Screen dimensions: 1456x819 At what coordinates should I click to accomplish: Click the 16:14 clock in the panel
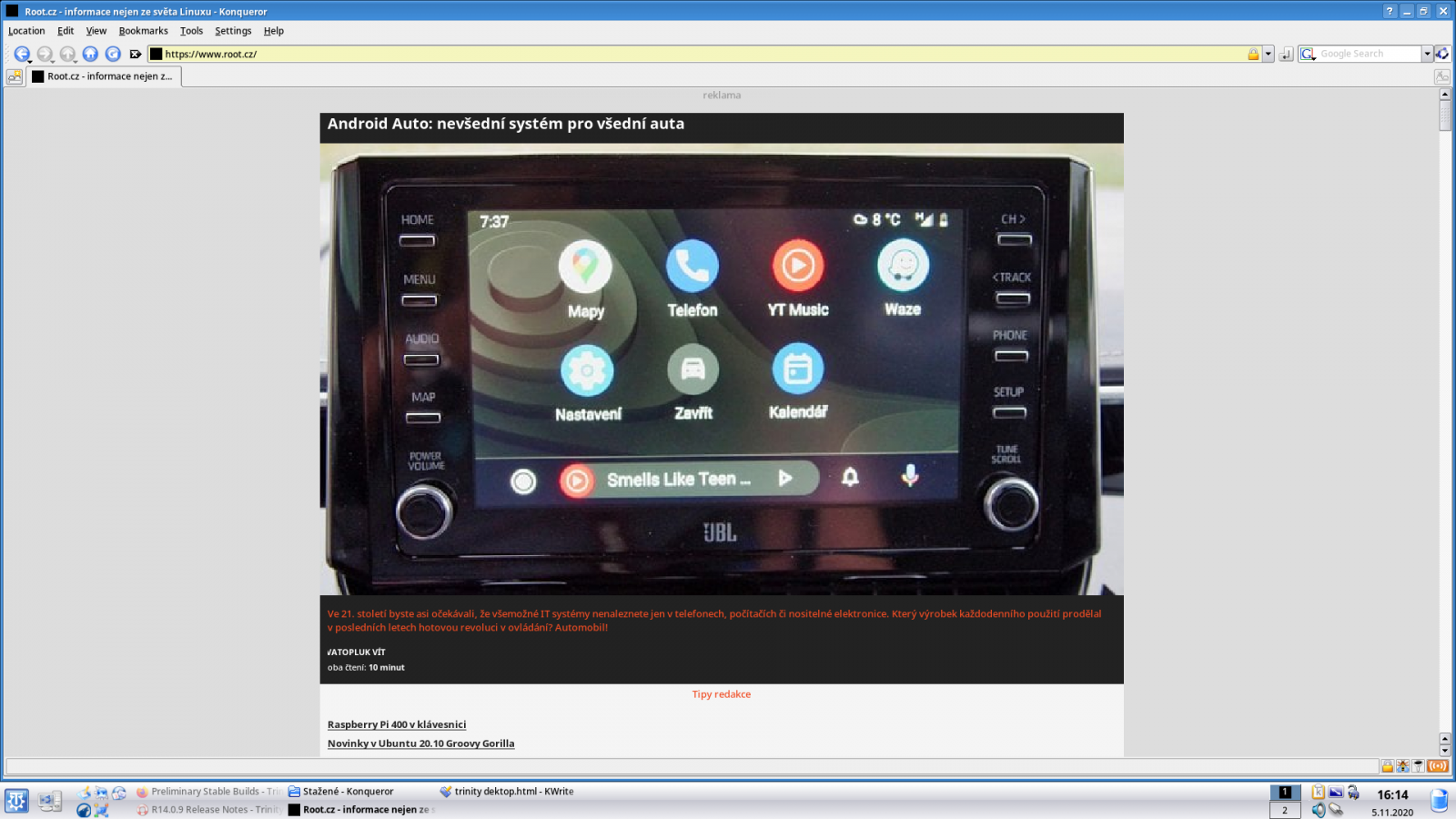(1392, 794)
